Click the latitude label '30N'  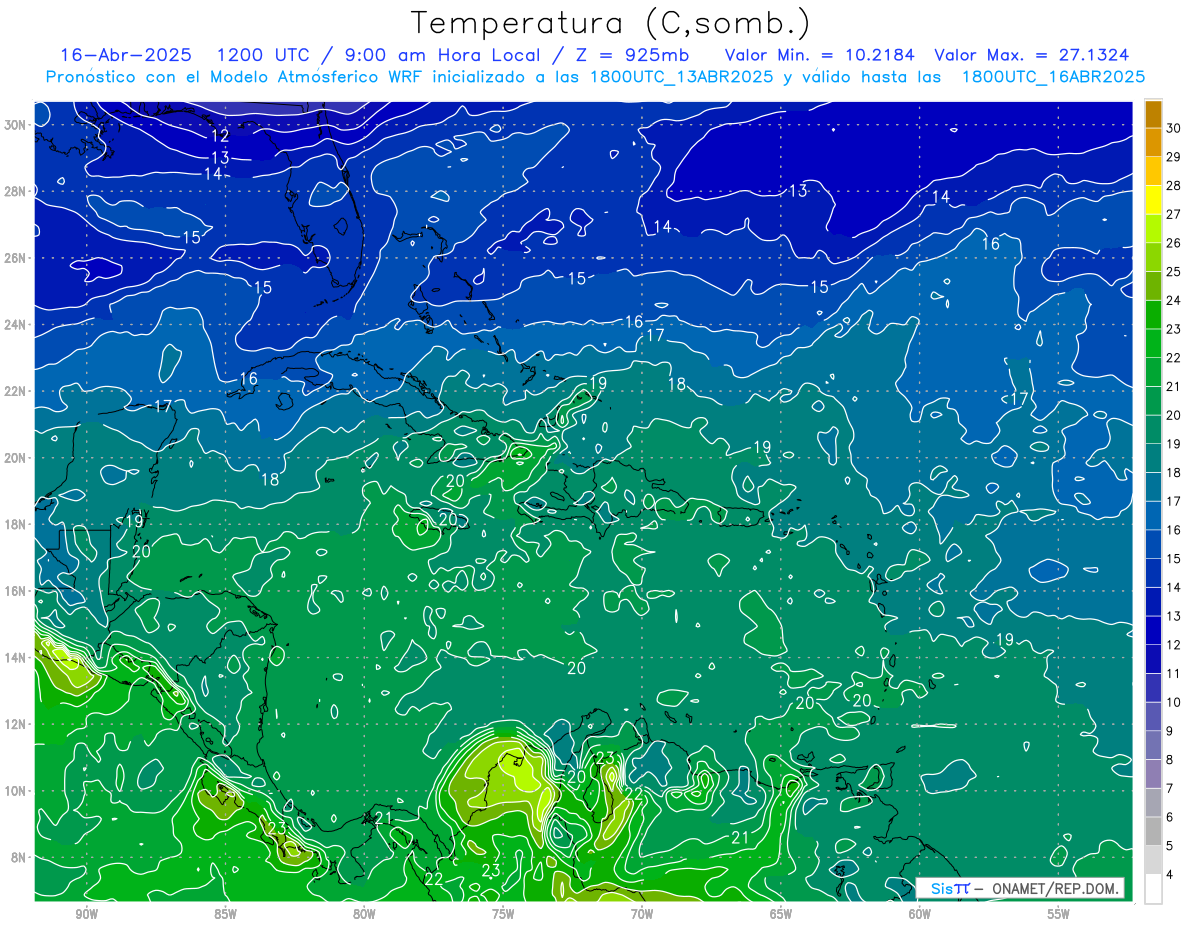click(x=16, y=125)
